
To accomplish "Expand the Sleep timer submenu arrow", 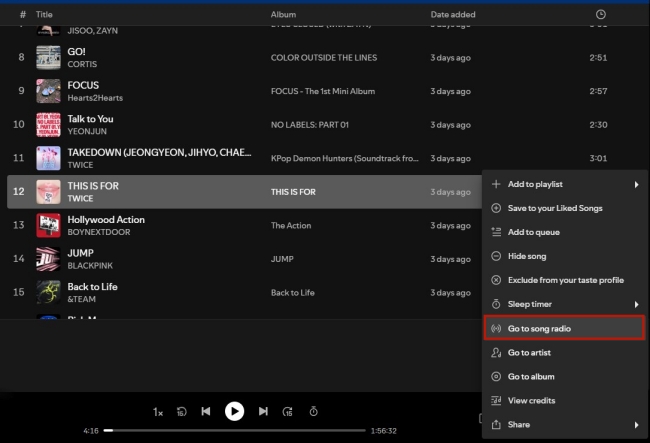I will point(636,305).
